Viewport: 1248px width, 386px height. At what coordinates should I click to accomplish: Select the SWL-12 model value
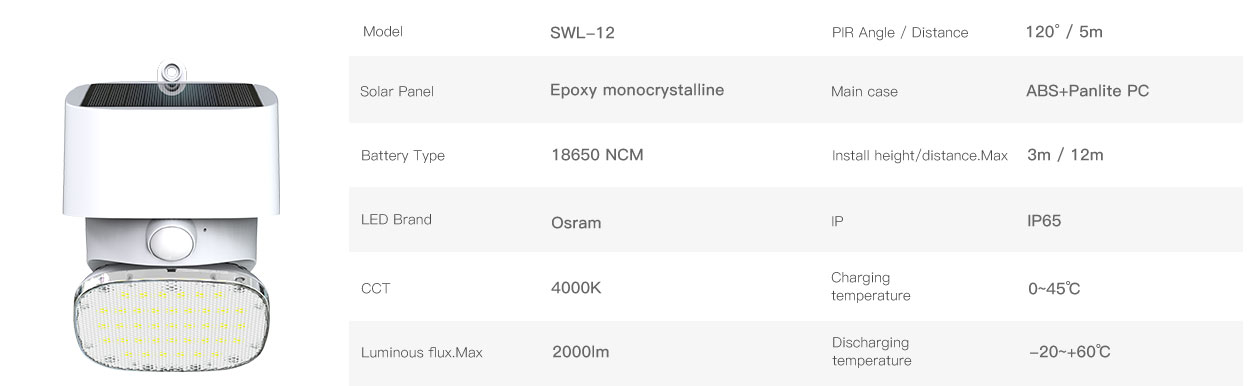point(582,32)
